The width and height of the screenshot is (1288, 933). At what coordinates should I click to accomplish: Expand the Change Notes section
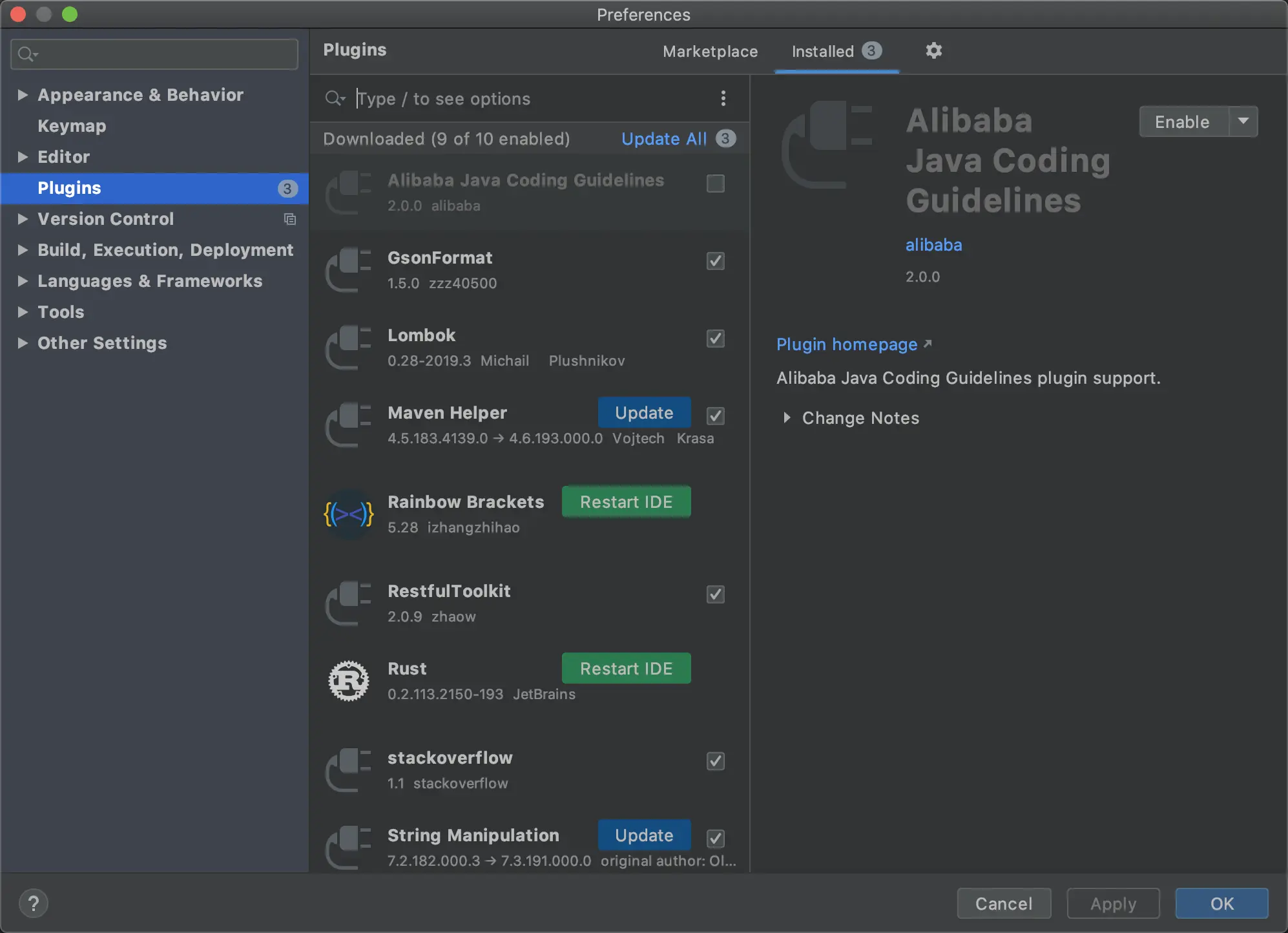[x=787, y=418]
